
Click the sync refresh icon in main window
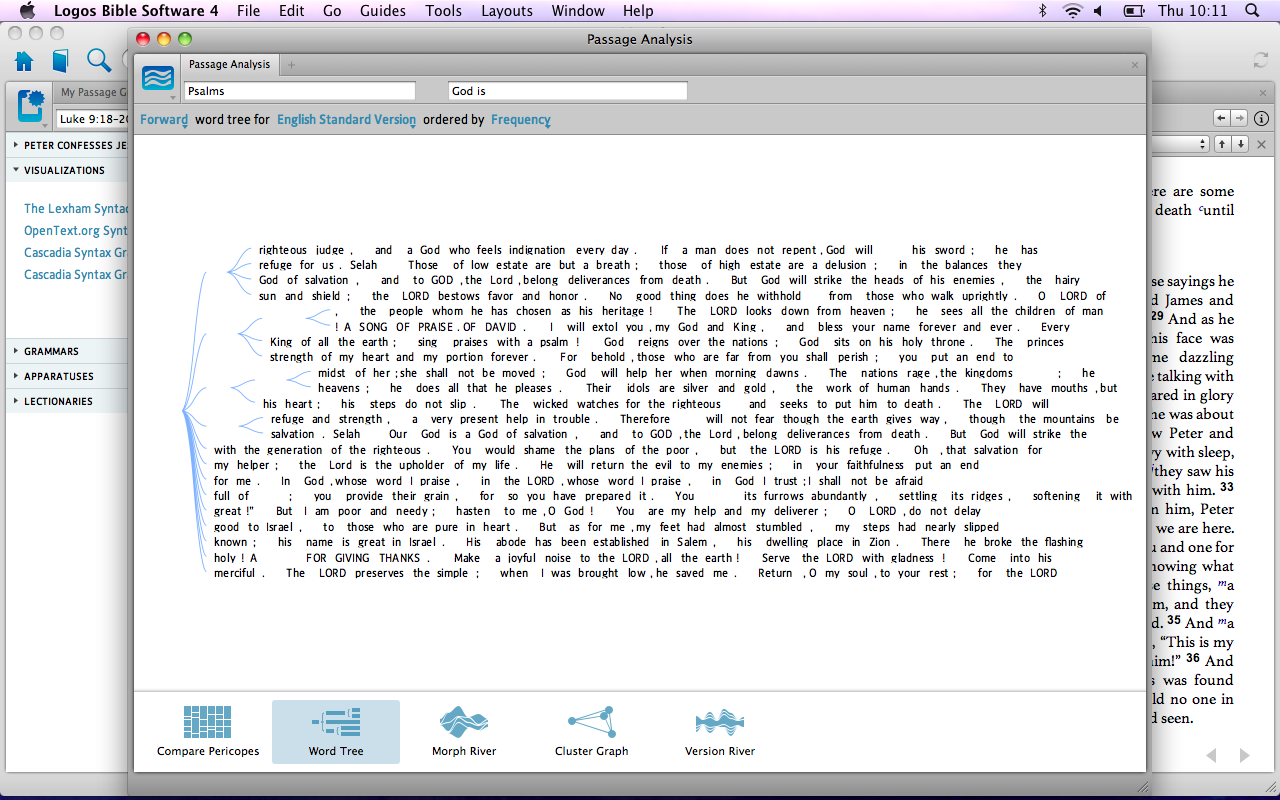pos(1261,61)
